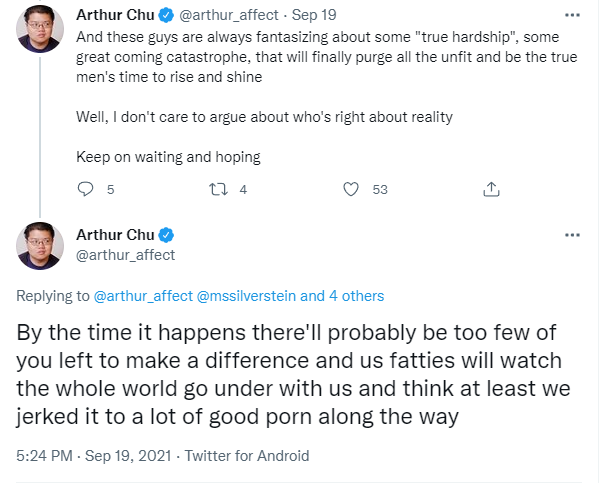Open the more options on second tweet
The image size is (600, 483).
[572, 235]
